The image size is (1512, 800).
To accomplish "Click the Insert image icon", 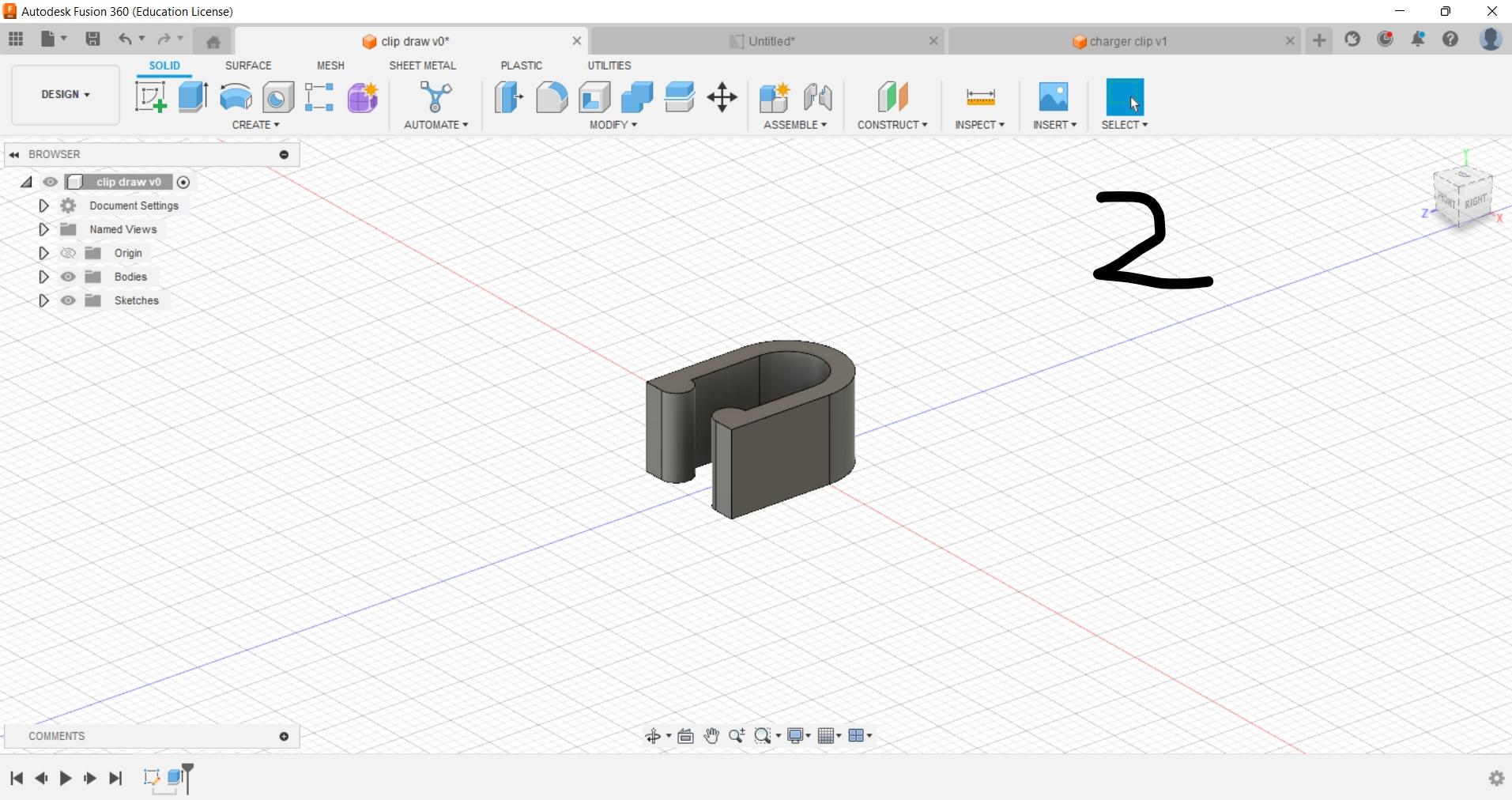I will tap(1054, 97).
